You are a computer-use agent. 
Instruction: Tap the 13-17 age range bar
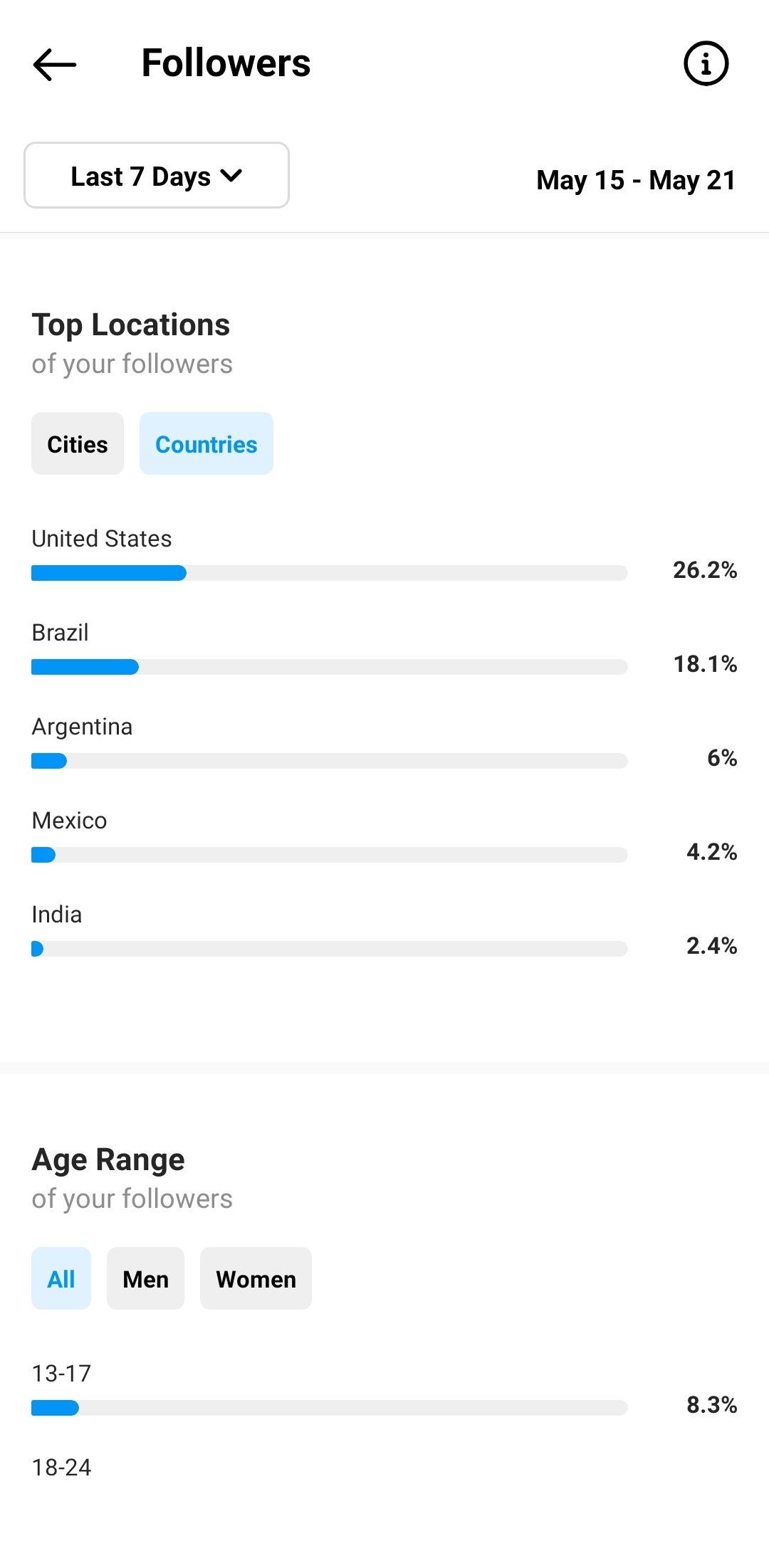pyautogui.click(x=330, y=1408)
